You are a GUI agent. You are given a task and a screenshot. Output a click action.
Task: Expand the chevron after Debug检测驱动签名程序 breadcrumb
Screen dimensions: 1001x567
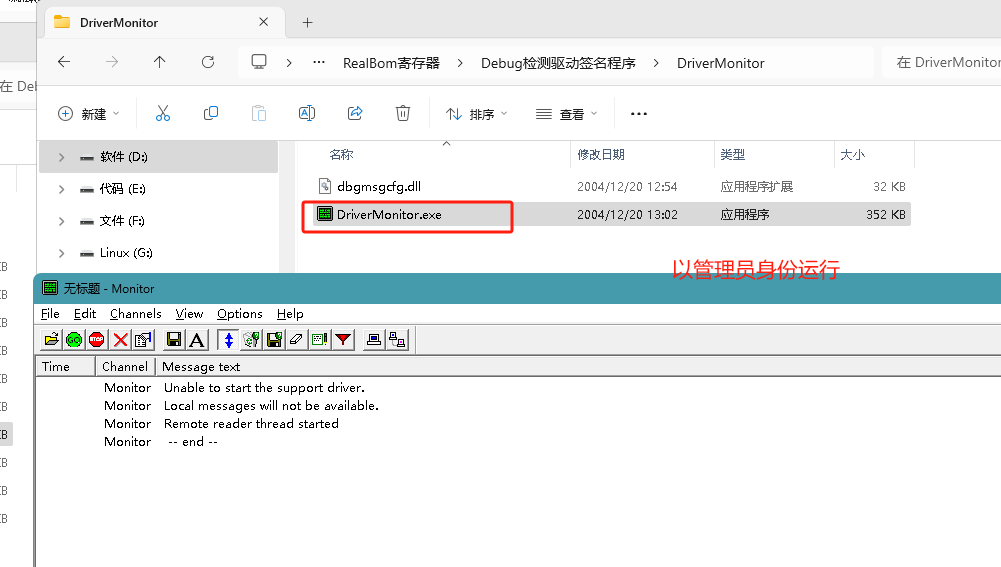click(x=656, y=63)
